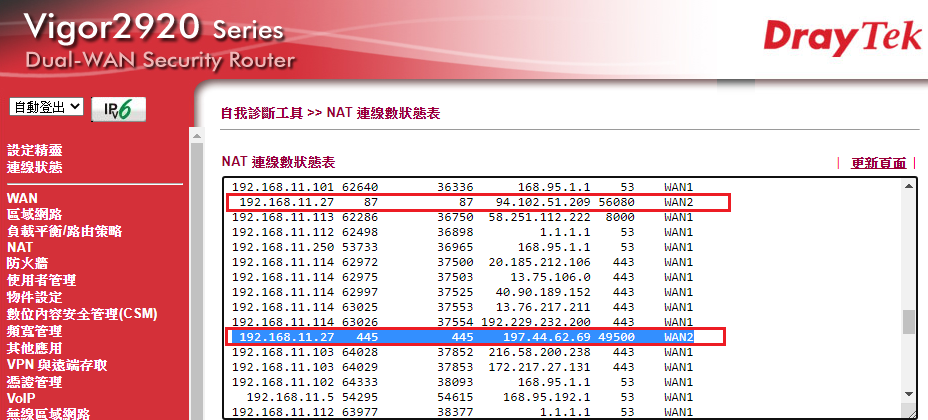Click the IPv6 button icon
This screenshot has width=928, height=420.
click(x=118, y=109)
